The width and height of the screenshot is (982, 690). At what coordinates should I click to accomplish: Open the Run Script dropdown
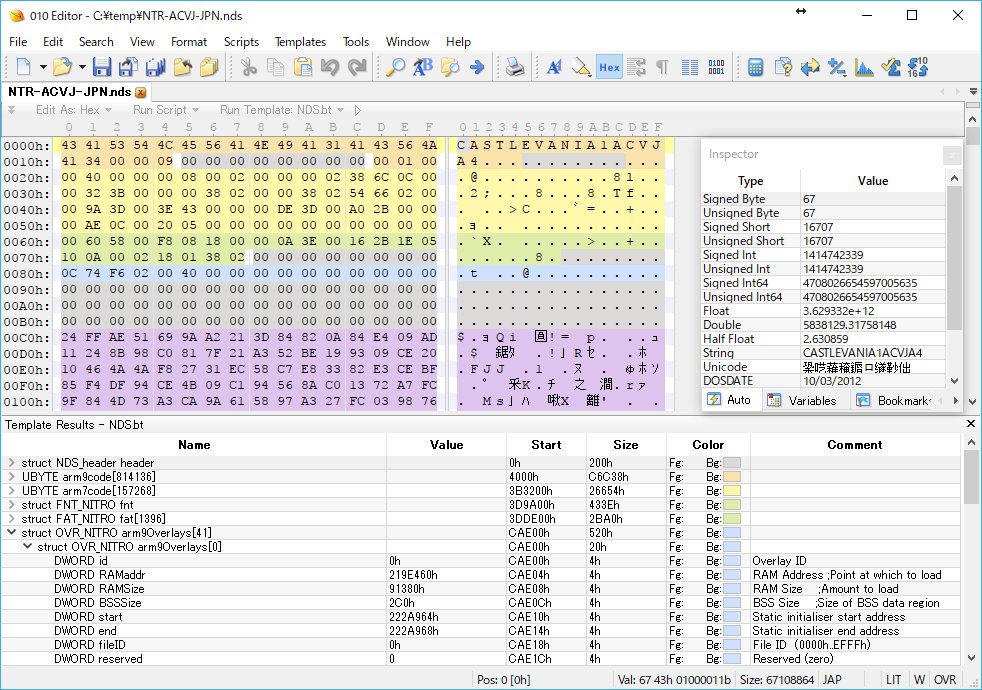click(165, 110)
